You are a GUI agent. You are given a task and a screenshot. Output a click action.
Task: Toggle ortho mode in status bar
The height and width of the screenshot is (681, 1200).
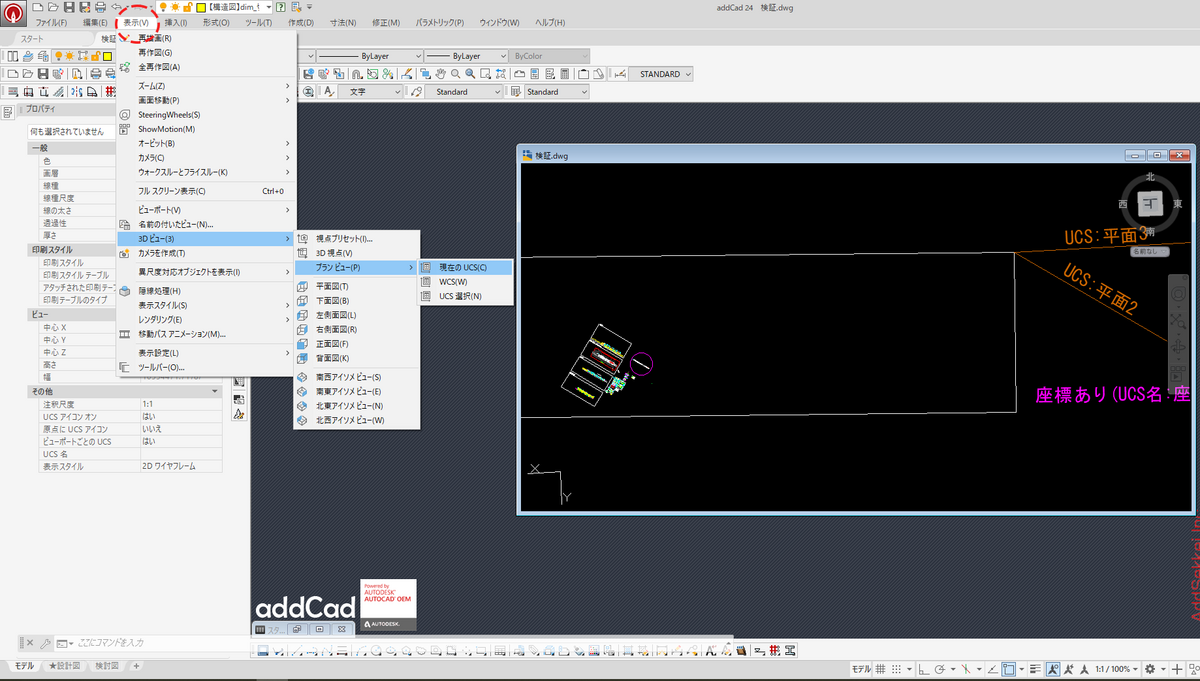[923, 668]
